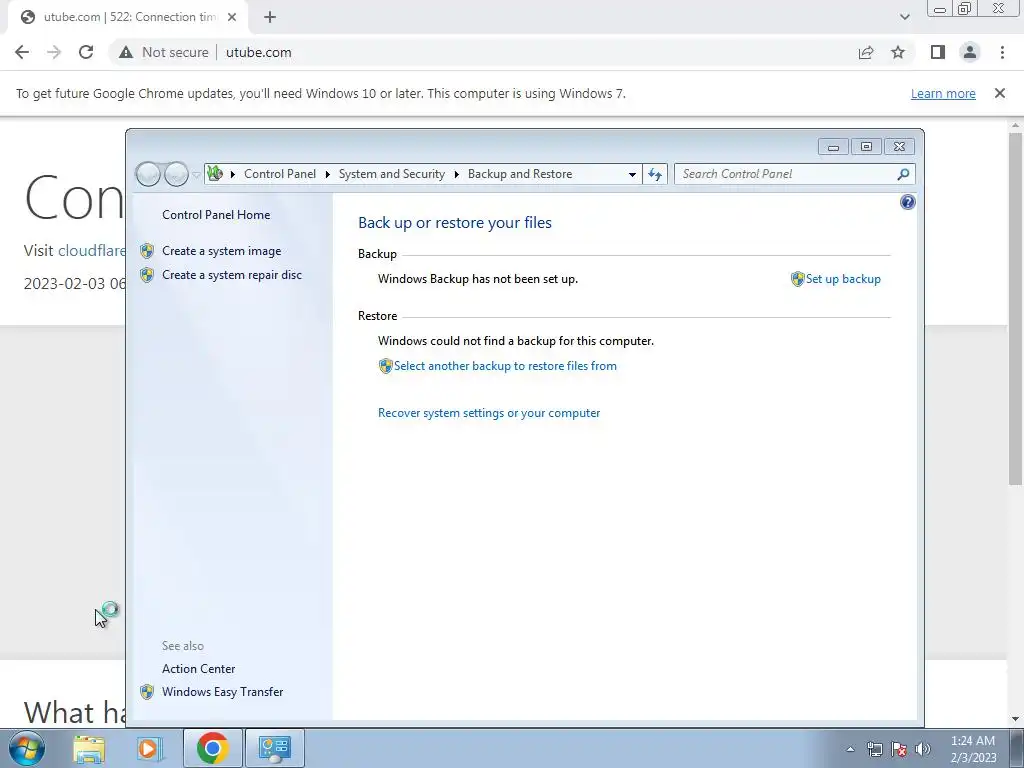Show hidden system tray icons
The image size is (1024, 768).
tap(850, 749)
